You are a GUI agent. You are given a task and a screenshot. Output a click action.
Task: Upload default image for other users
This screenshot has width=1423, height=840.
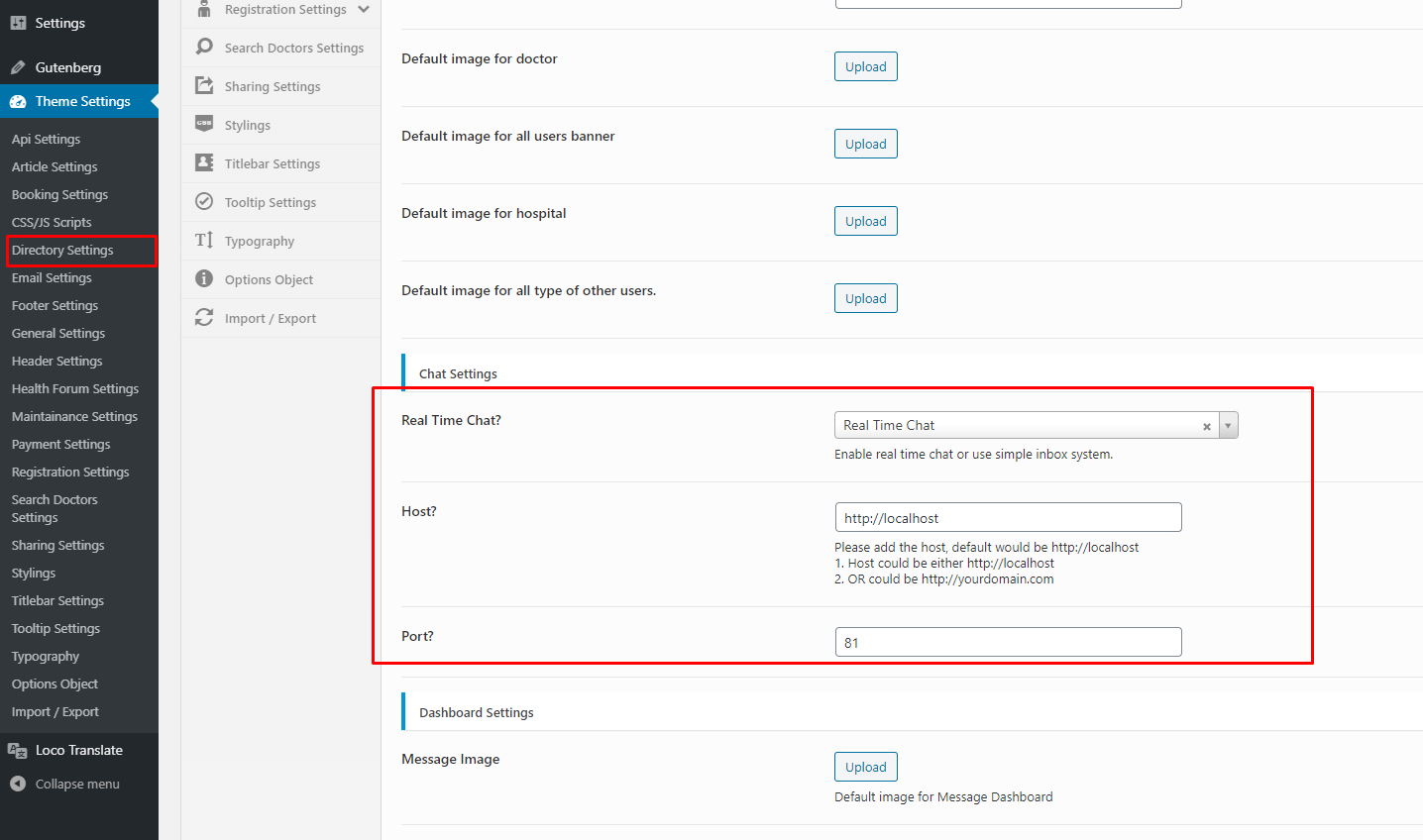866,298
